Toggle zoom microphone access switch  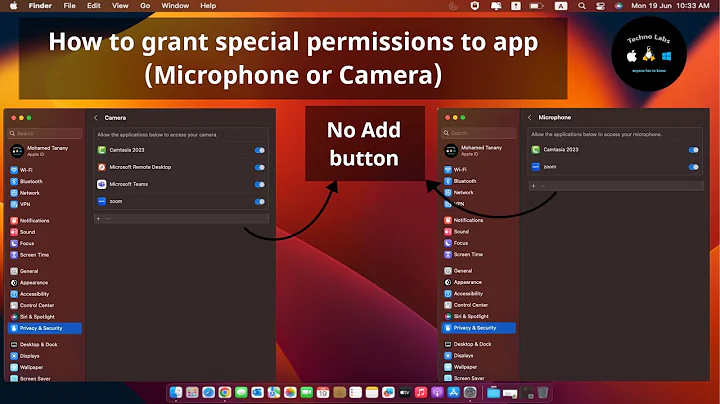(693, 167)
